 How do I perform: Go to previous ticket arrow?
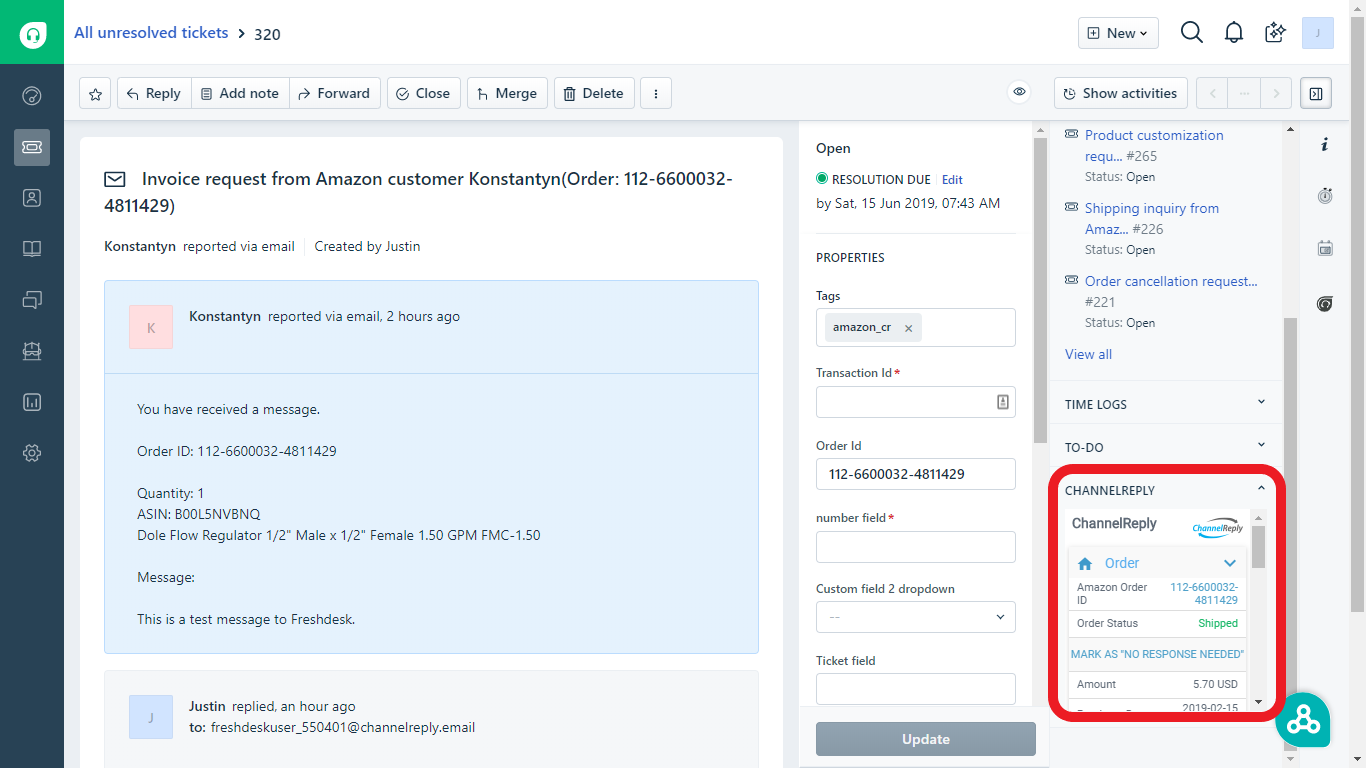pyautogui.click(x=1212, y=93)
